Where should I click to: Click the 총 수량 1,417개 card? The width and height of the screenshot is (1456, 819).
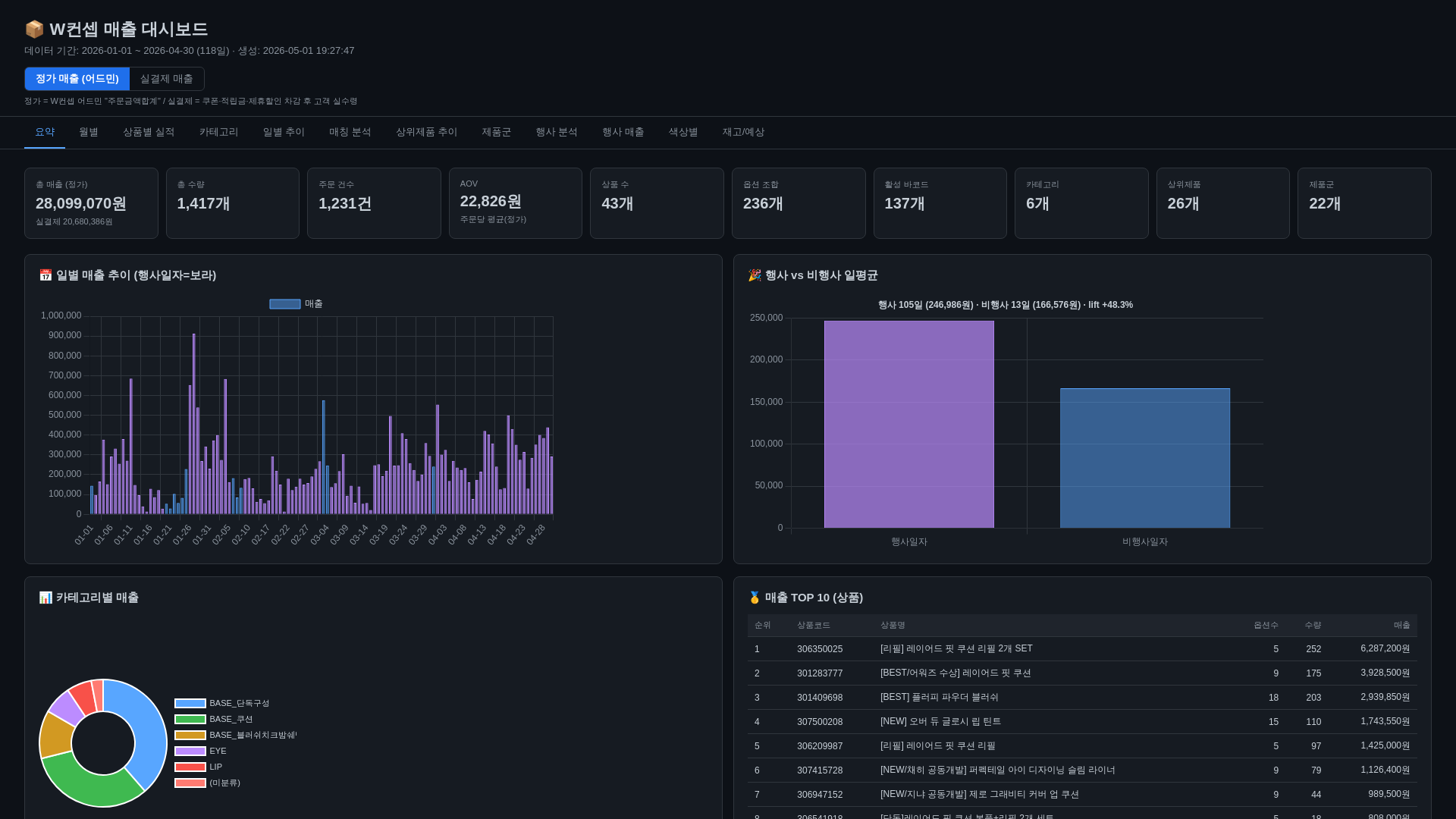click(x=233, y=203)
